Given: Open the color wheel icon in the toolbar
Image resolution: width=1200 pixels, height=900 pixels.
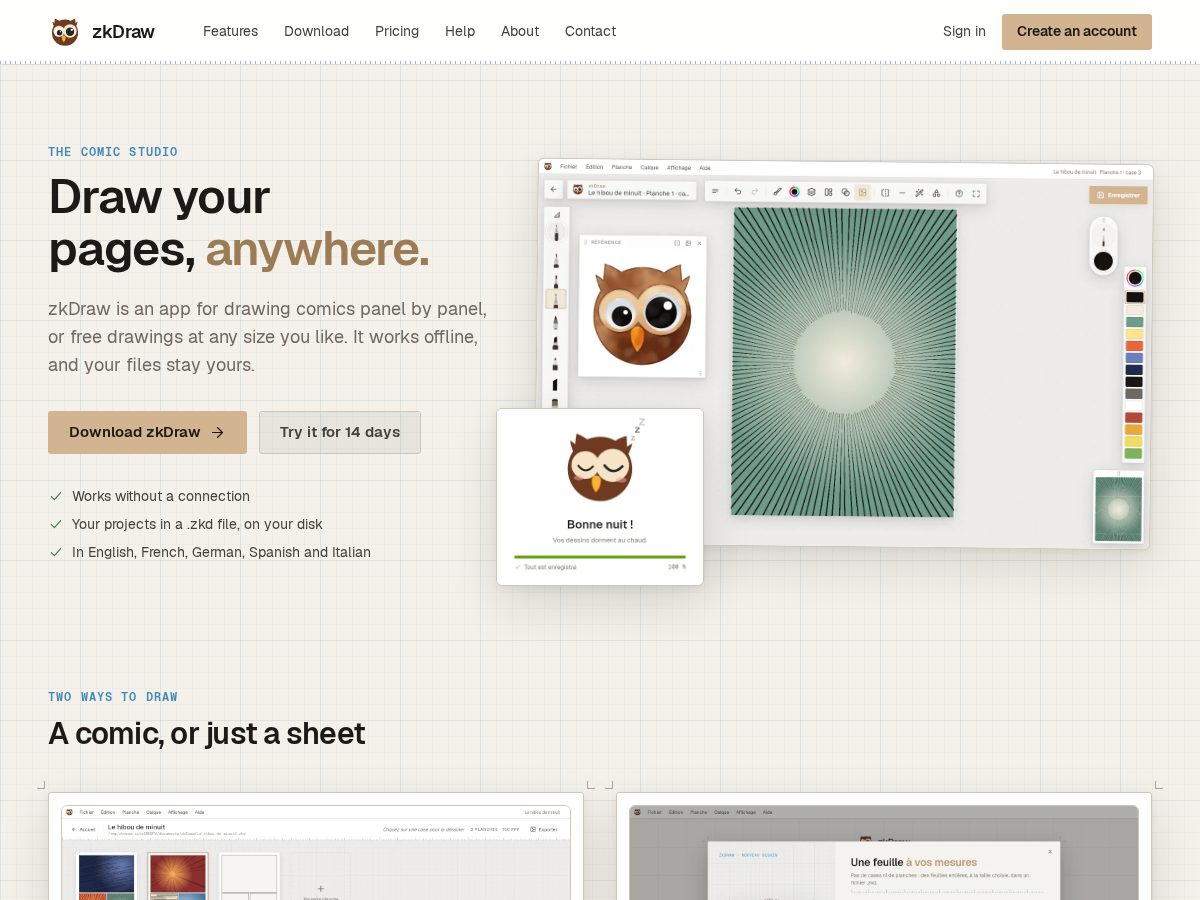Looking at the screenshot, I should tap(794, 192).
